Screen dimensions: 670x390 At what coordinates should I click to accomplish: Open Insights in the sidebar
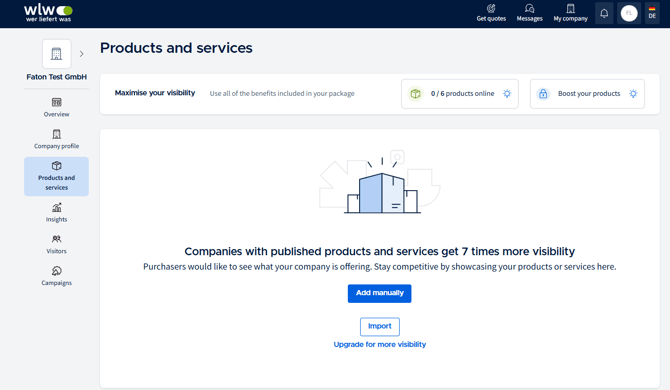[x=56, y=213]
